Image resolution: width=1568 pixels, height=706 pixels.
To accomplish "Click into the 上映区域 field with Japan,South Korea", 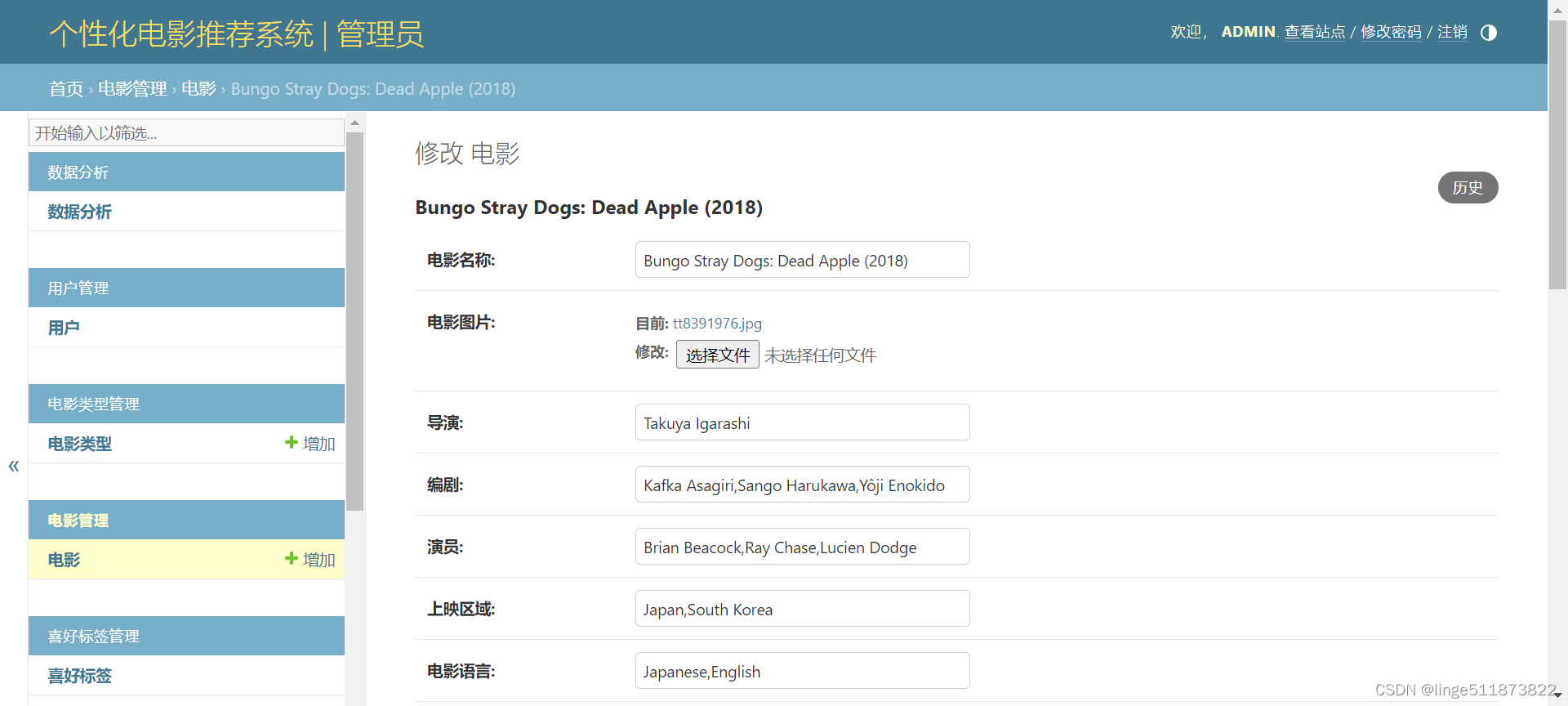I will (x=802, y=609).
